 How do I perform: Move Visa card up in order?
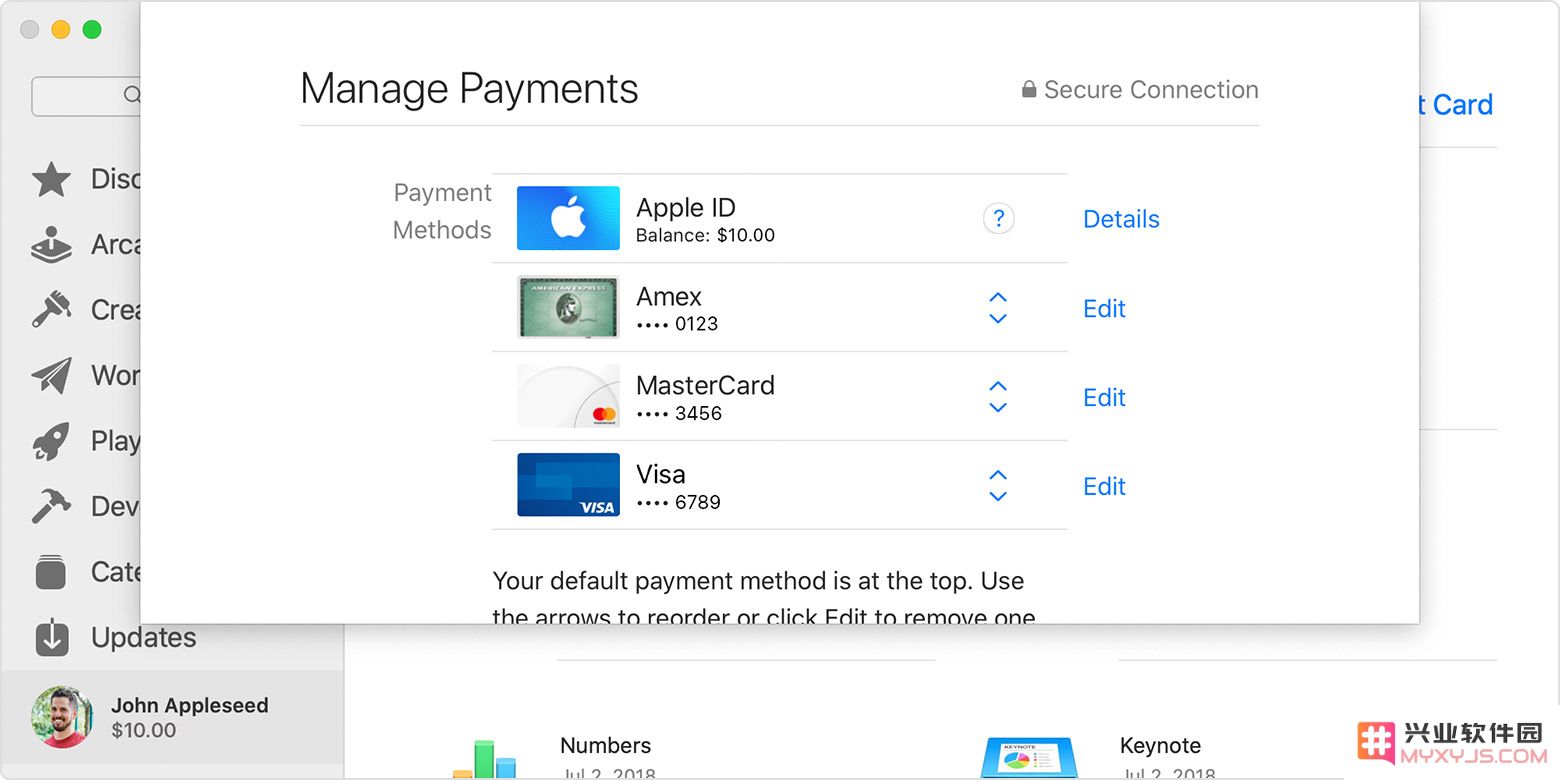point(998,476)
